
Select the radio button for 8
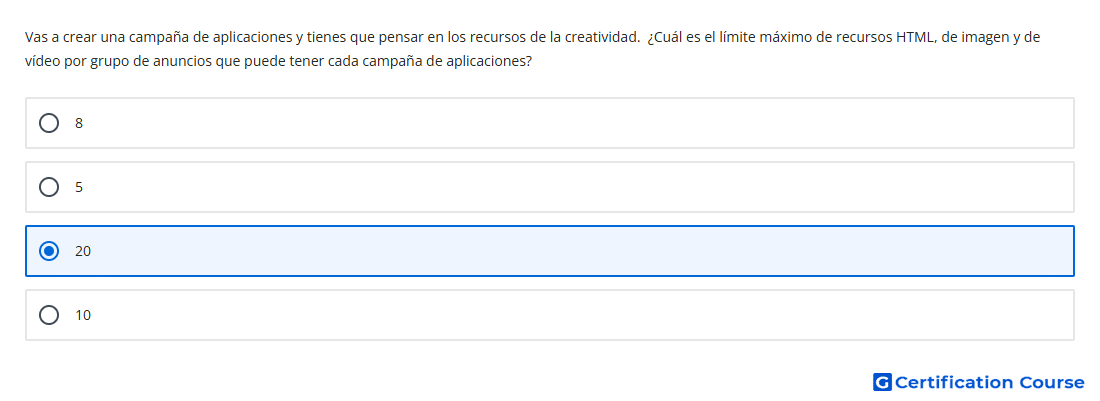(x=49, y=123)
